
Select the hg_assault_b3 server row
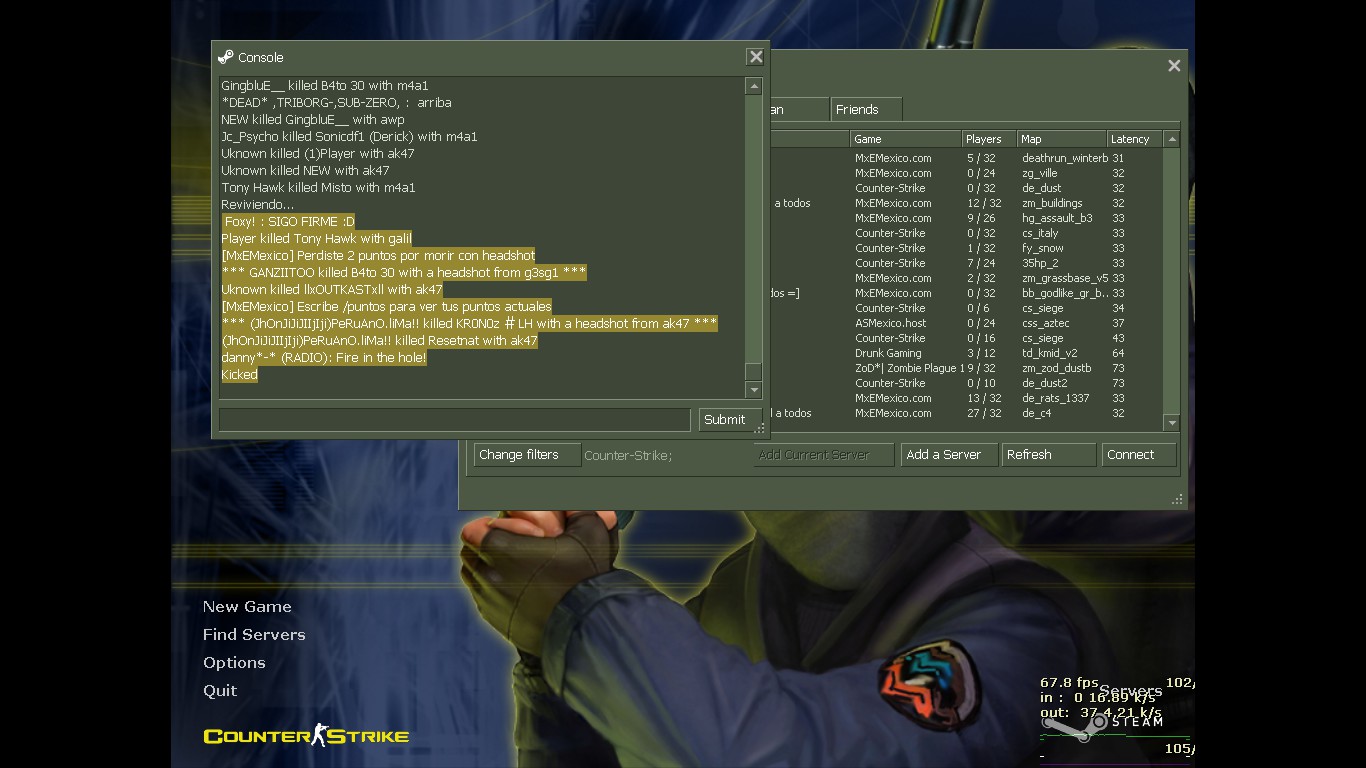click(x=965, y=218)
